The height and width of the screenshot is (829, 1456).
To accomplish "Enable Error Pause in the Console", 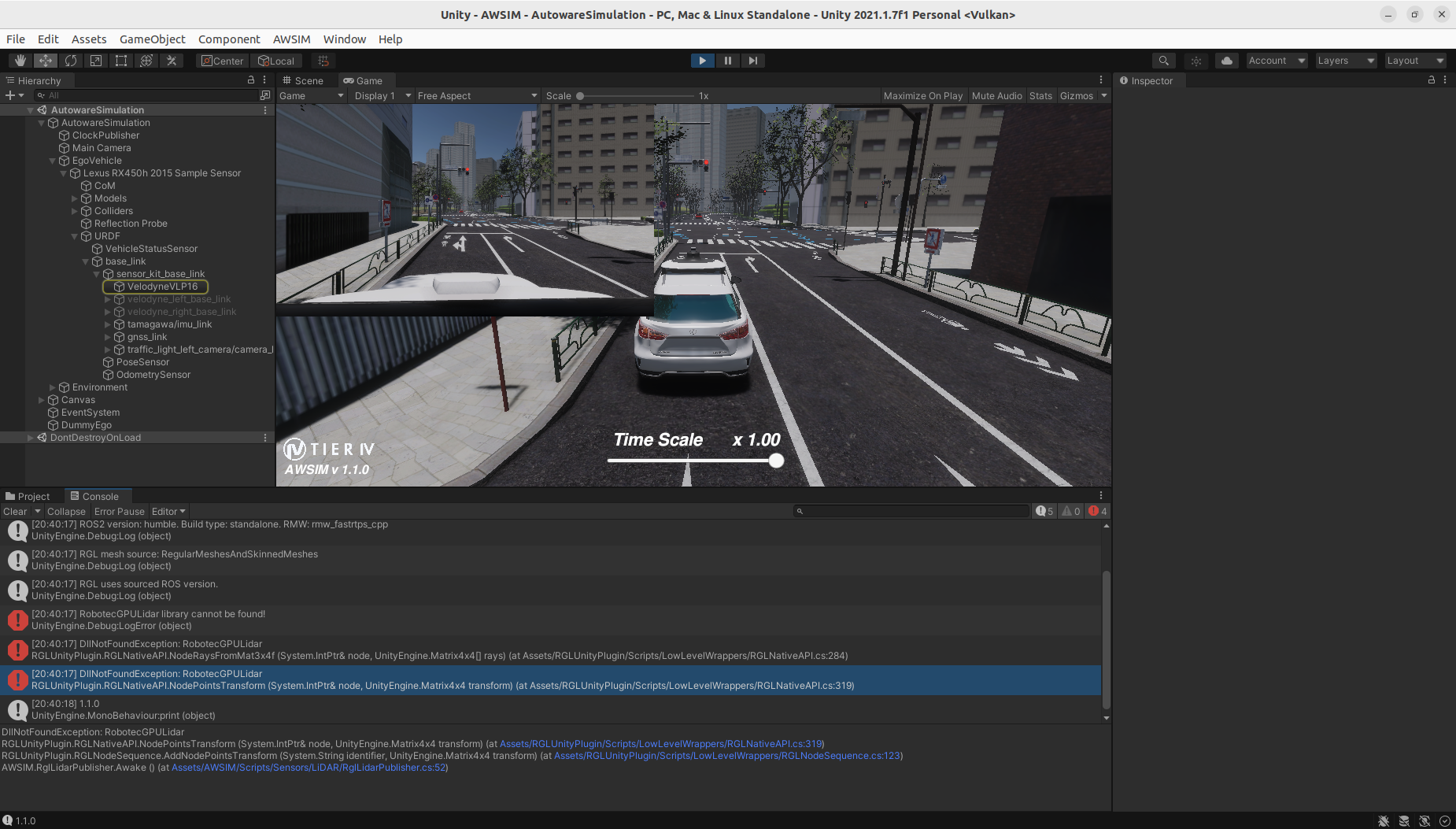I will tap(119, 511).
